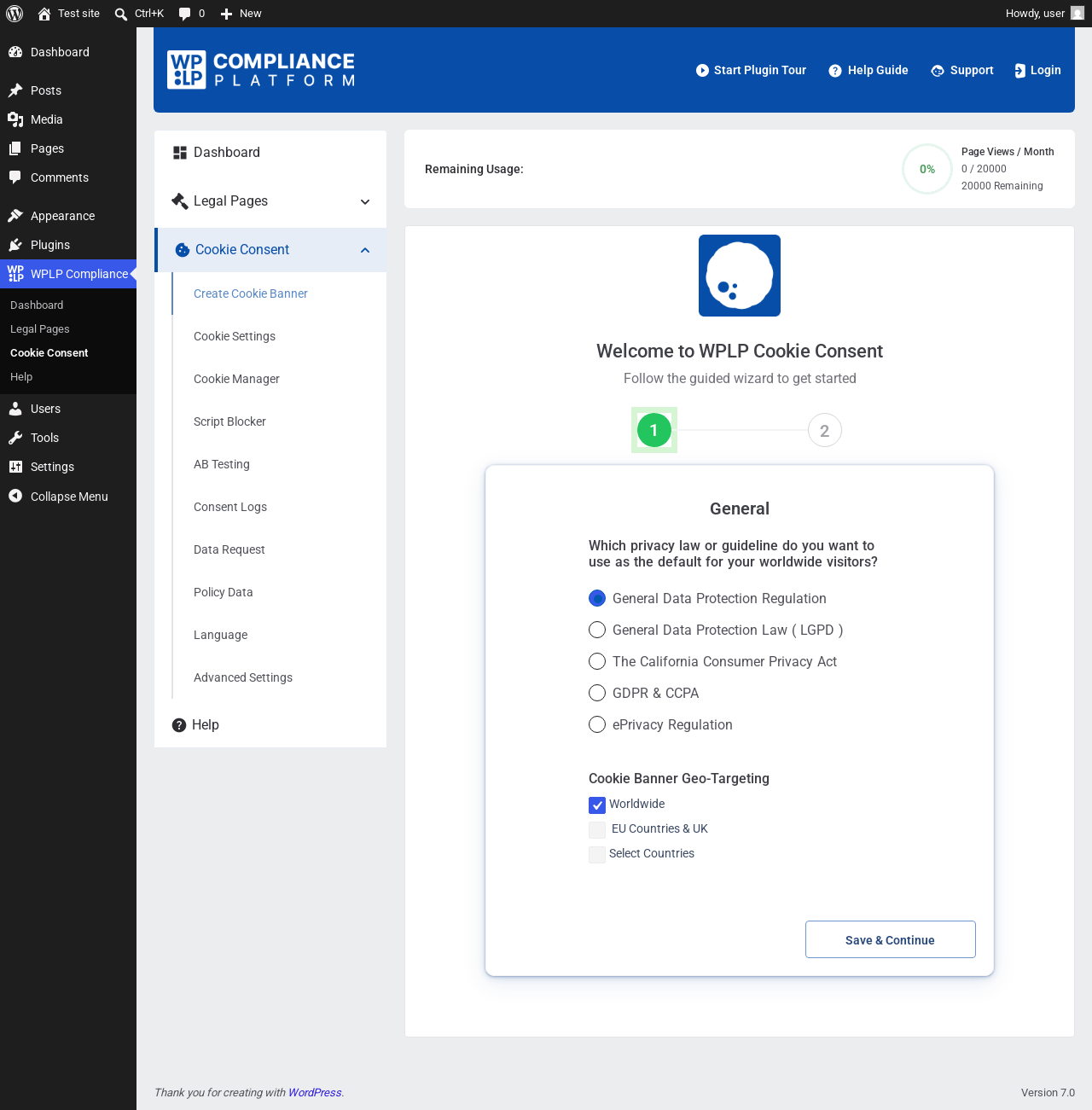Click the Save & Continue button

coord(891,939)
